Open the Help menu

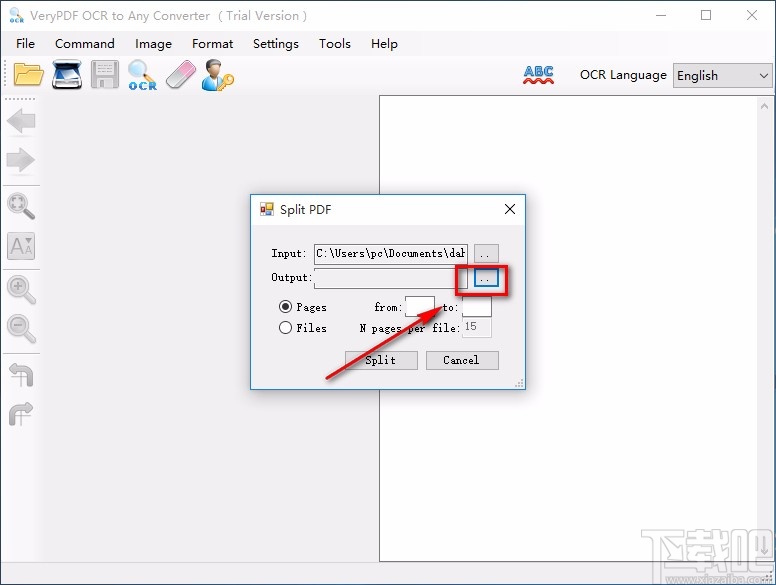click(384, 44)
